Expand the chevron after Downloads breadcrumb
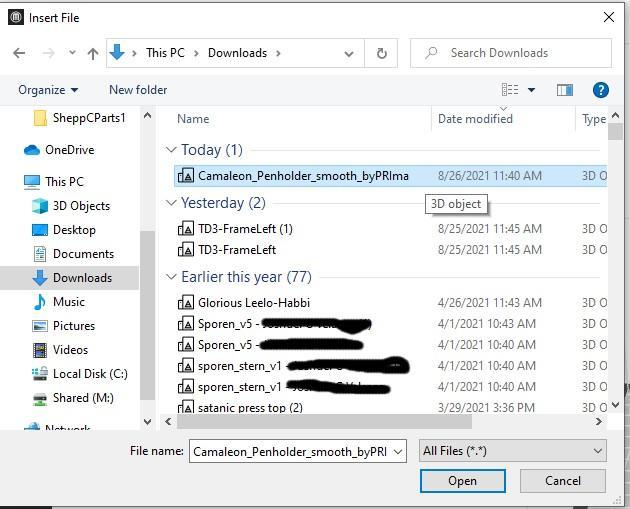The height and width of the screenshot is (509, 630). click(278, 53)
